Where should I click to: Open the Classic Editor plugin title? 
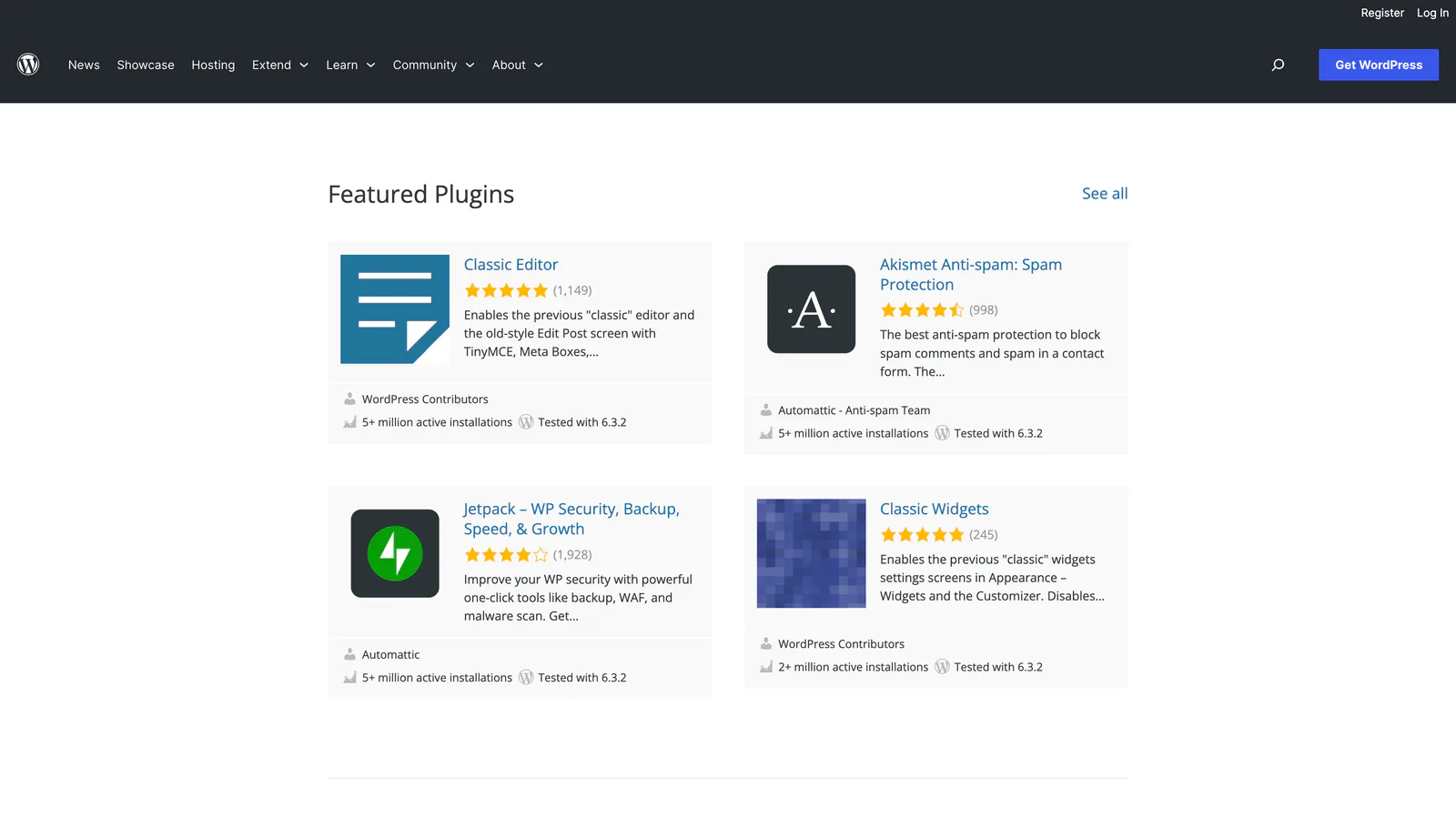click(511, 265)
